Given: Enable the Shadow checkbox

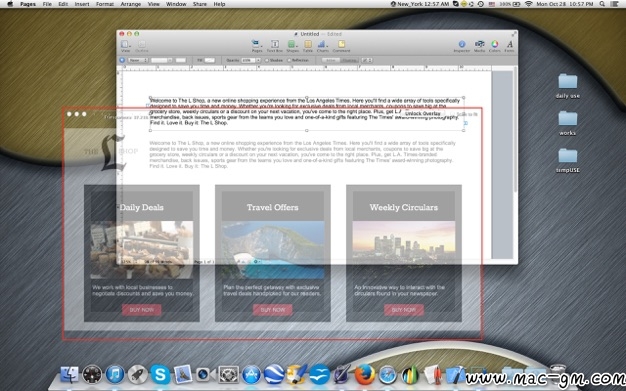Looking at the screenshot, I should pyautogui.click(x=267, y=60).
